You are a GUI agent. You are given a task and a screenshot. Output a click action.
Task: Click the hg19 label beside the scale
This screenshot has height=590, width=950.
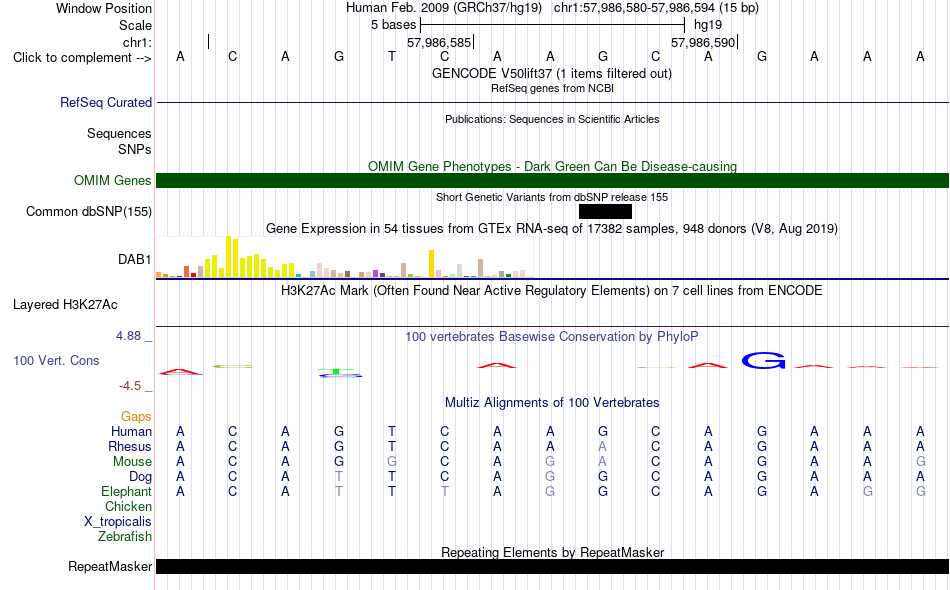708,25
